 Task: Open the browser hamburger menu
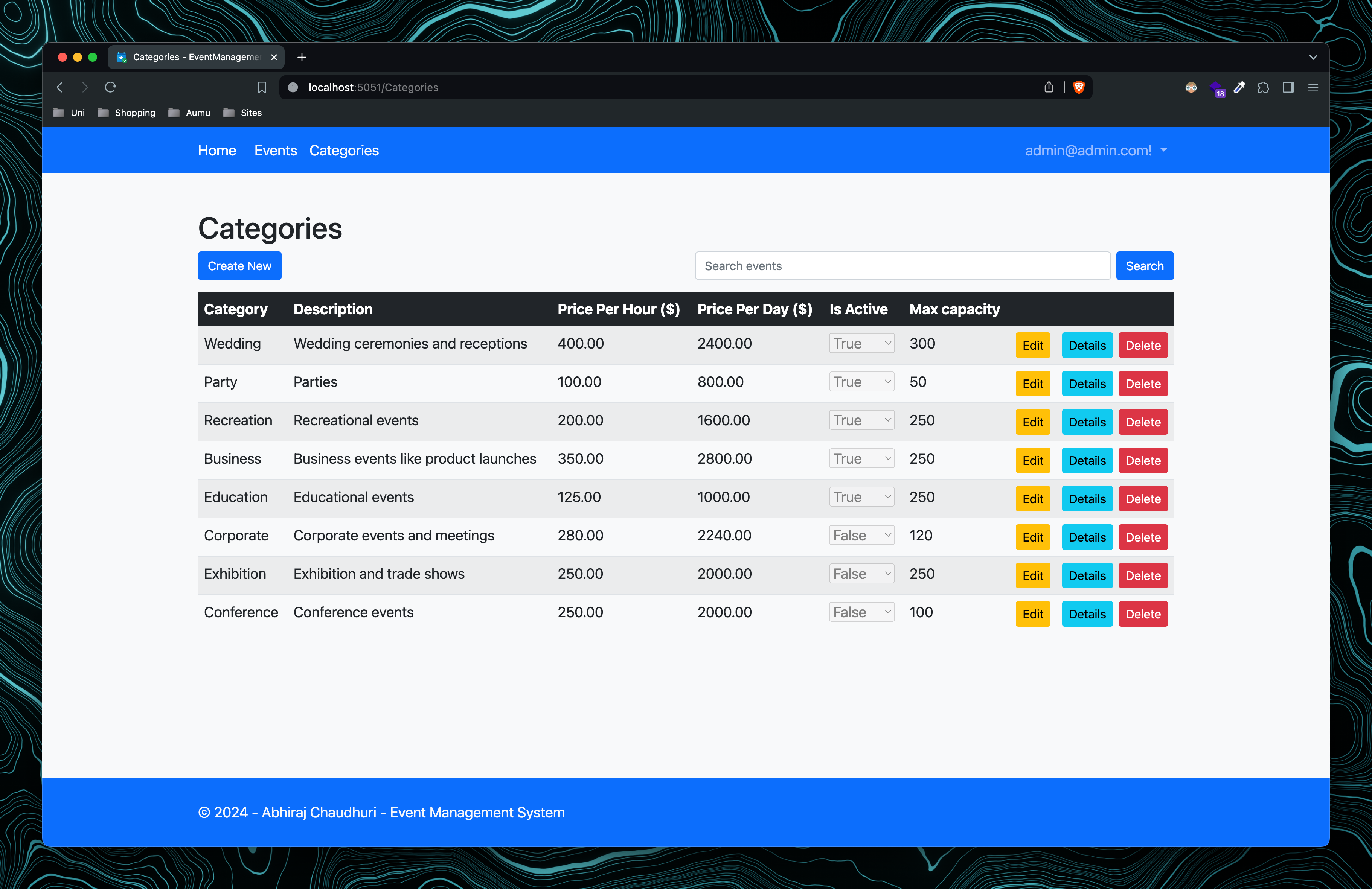(x=1313, y=88)
